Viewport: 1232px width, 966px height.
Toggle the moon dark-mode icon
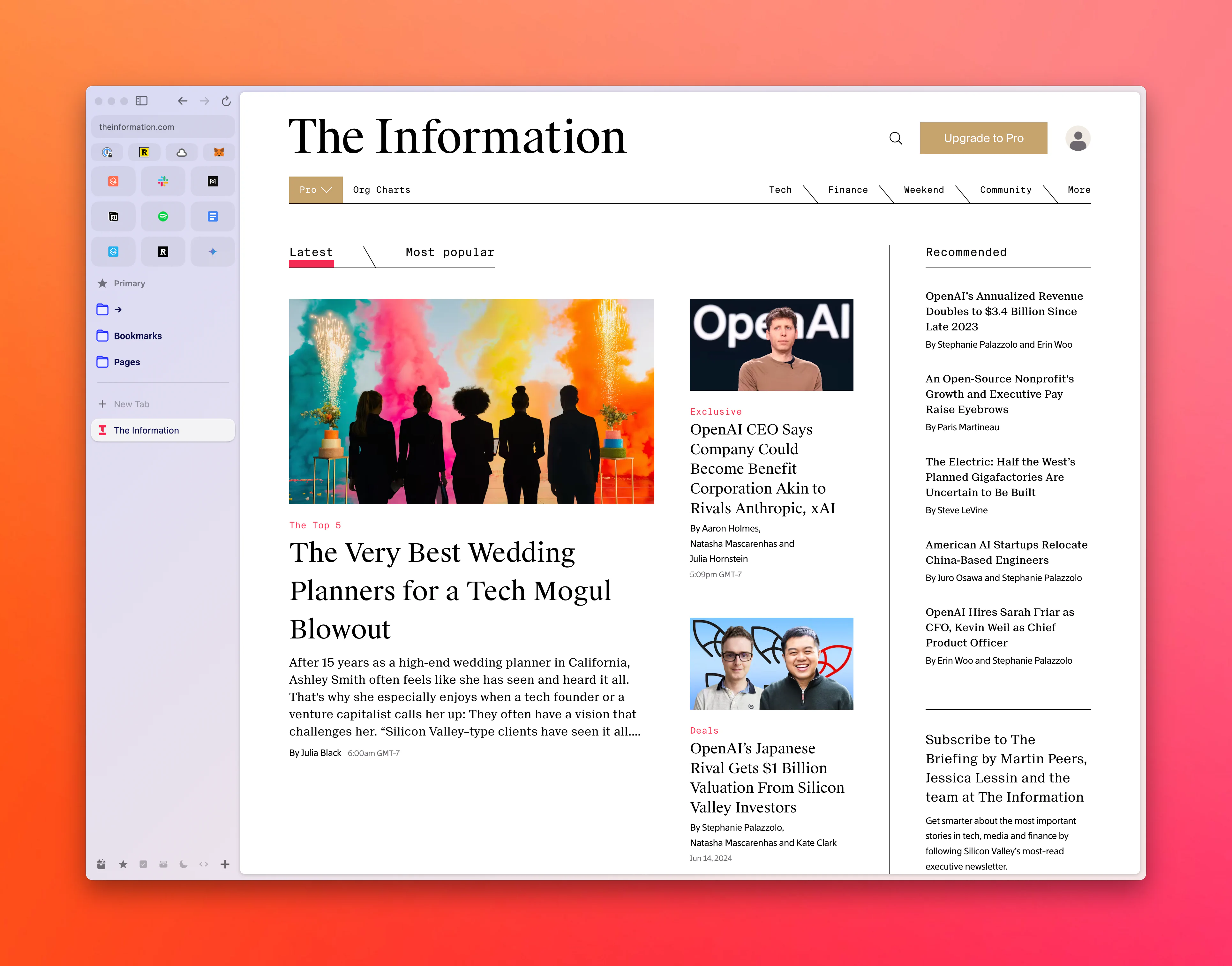pos(183,864)
